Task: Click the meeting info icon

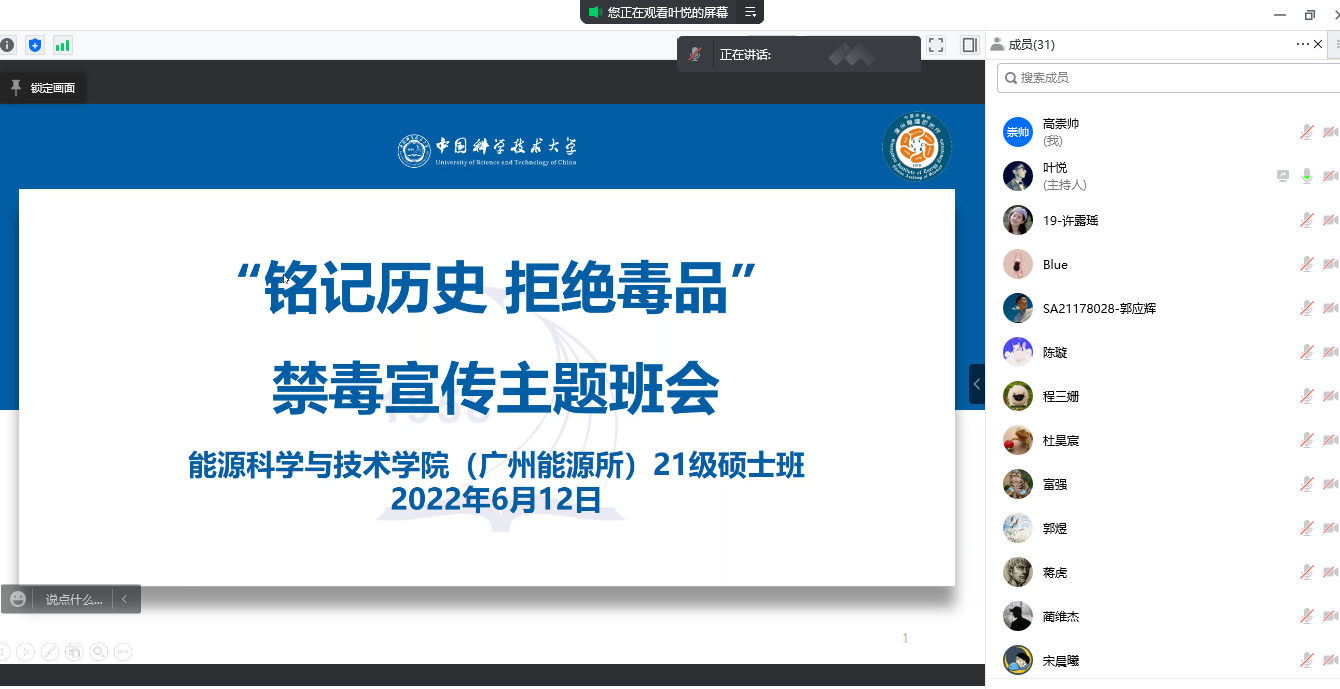Action: tap(8, 45)
